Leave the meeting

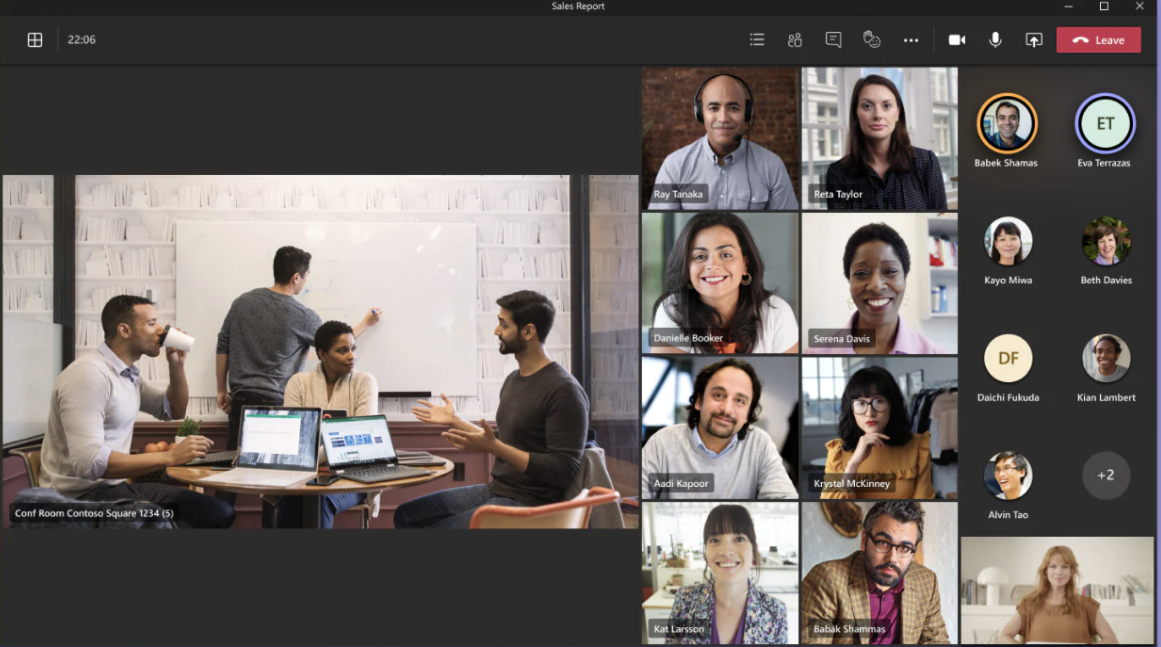point(1098,40)
